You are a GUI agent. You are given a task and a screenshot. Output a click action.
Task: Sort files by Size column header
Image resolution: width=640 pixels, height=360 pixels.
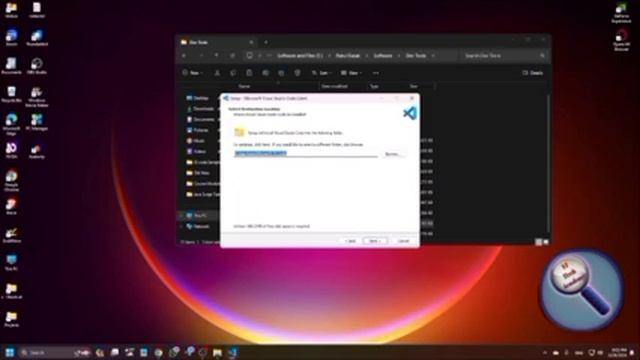(413, 86)
